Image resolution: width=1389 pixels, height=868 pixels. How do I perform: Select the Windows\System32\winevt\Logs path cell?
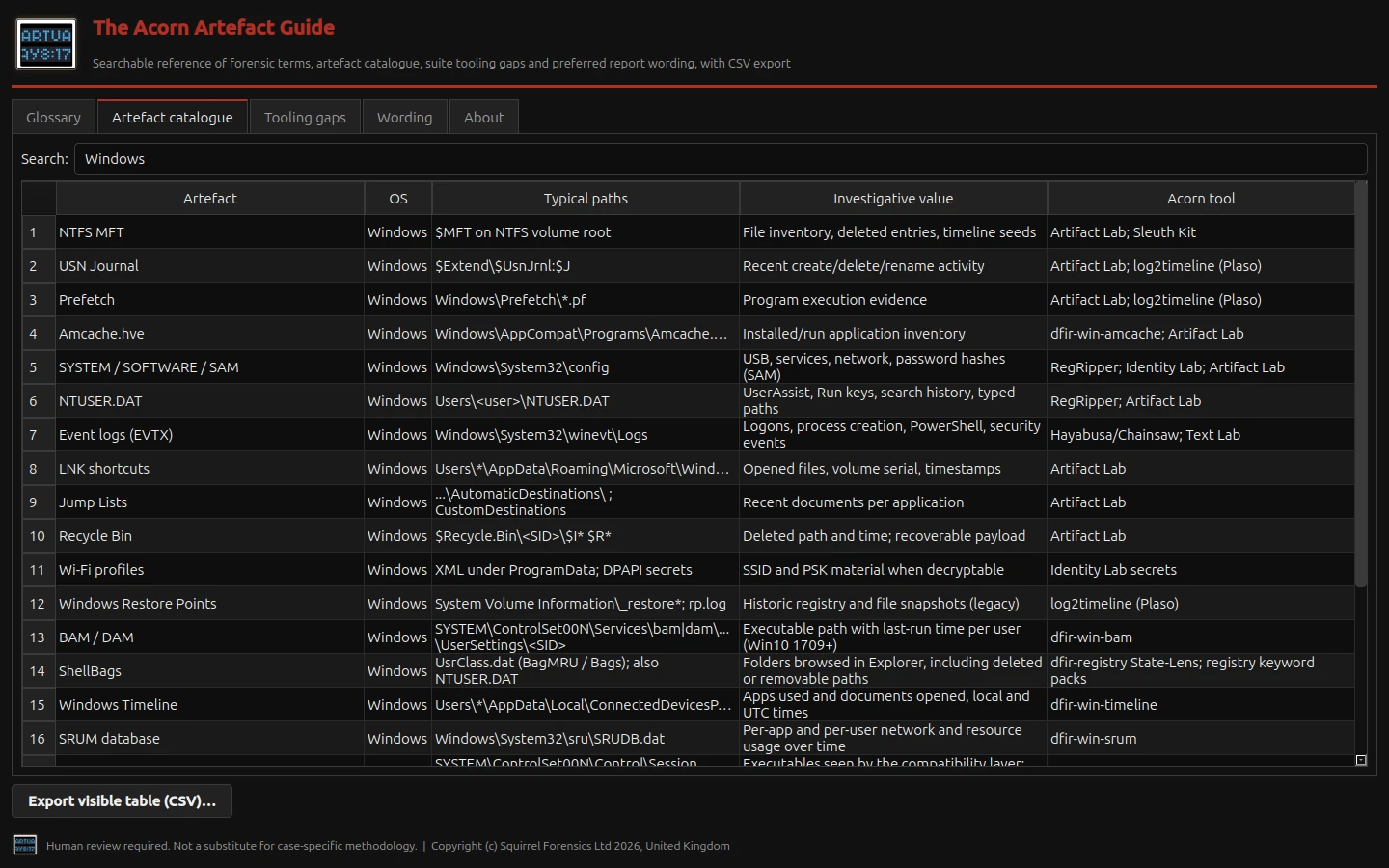pyautogui.click(x=586, y=435)
